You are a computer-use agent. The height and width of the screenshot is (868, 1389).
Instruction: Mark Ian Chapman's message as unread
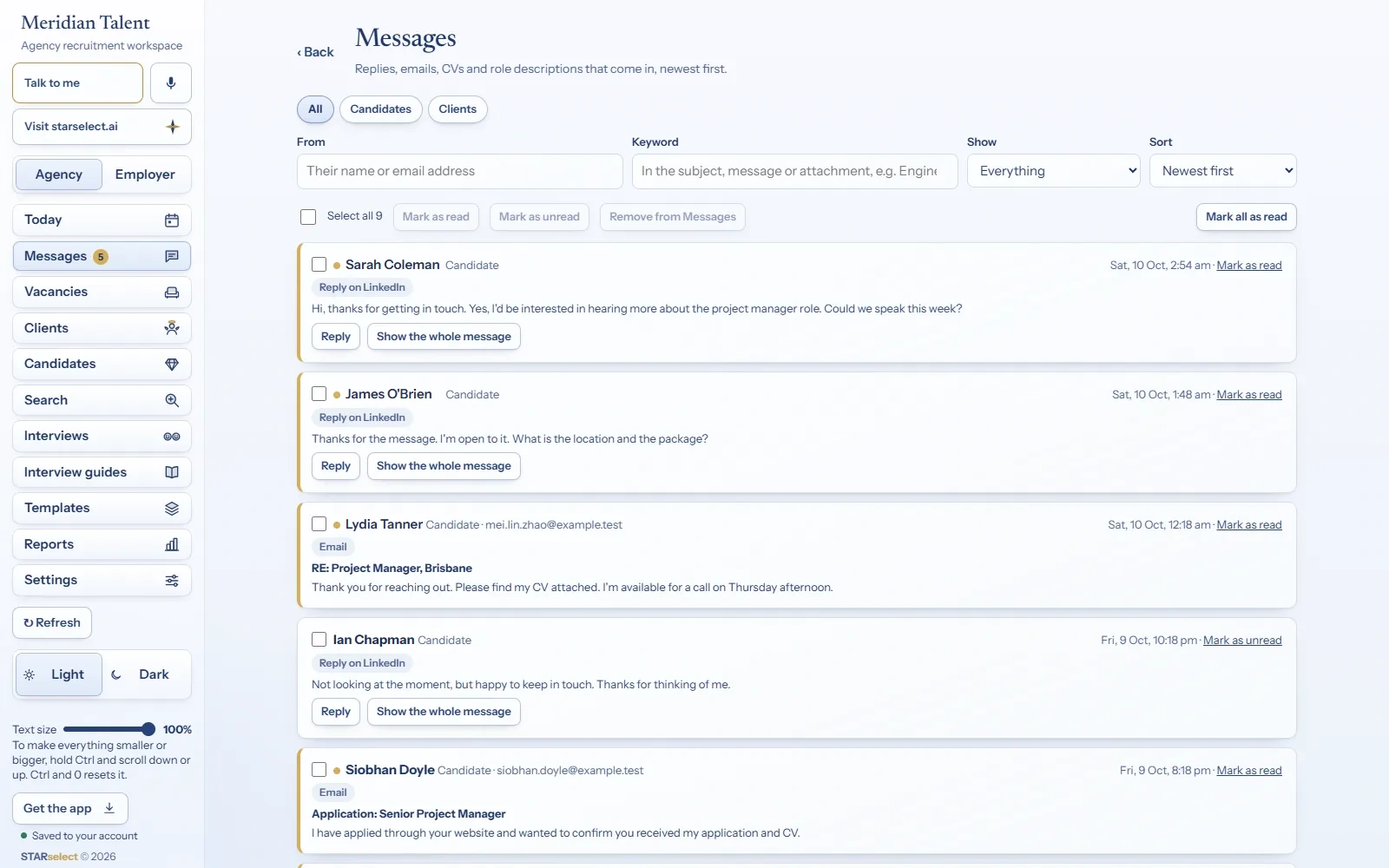(x=1242, y=641)
